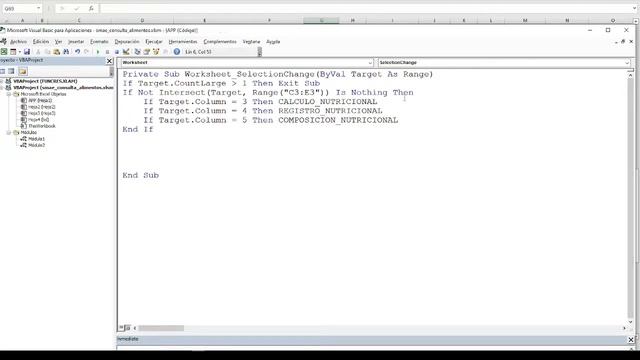Collapse VBAProject (FUNCRES.XLAM) tree node
Viewport: 640px width, 360px height.
tap(2, 81)
